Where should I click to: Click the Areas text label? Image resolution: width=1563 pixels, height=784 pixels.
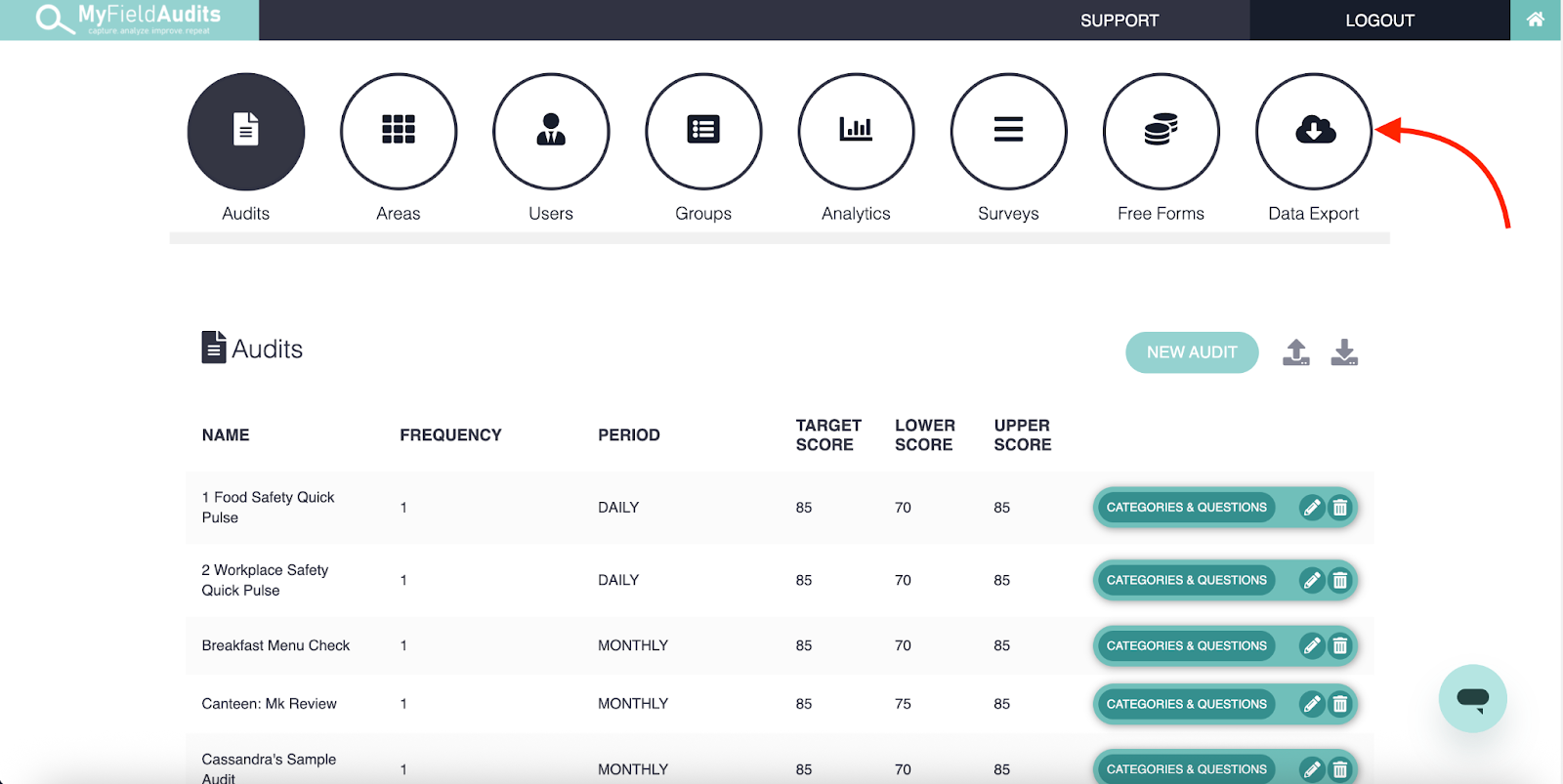[399, 214]
